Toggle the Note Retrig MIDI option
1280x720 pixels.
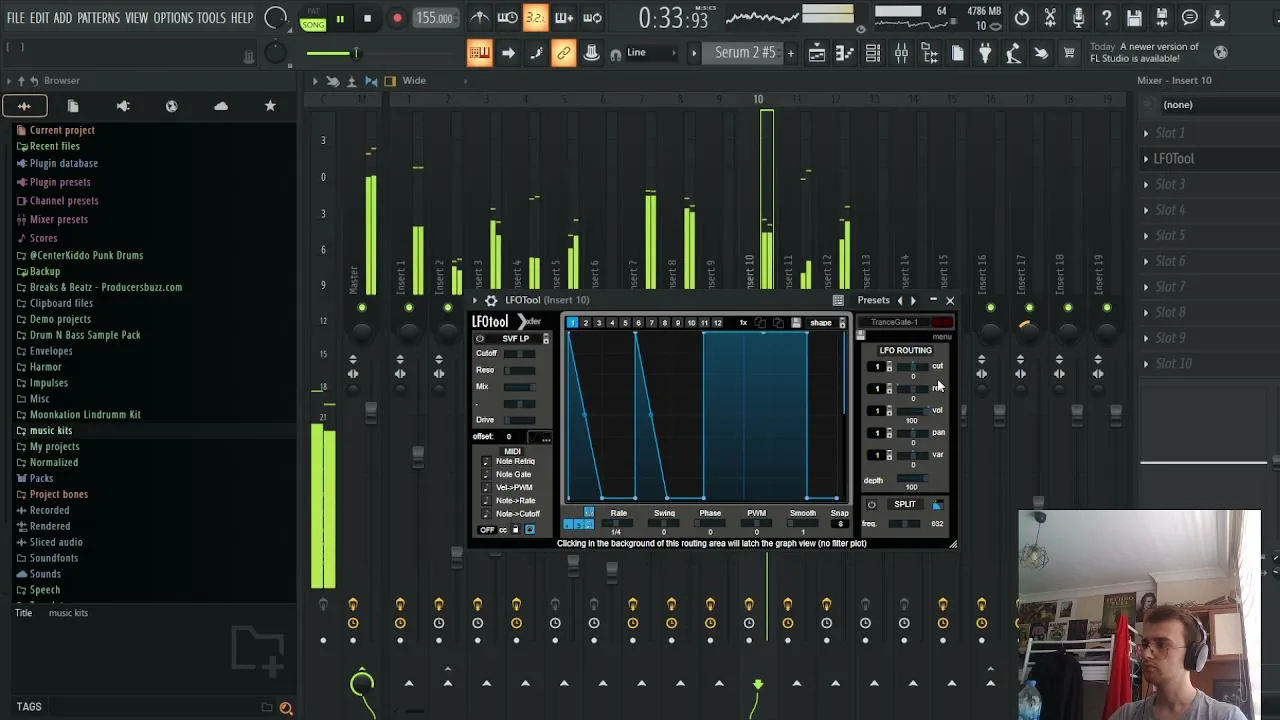(486, 461)
